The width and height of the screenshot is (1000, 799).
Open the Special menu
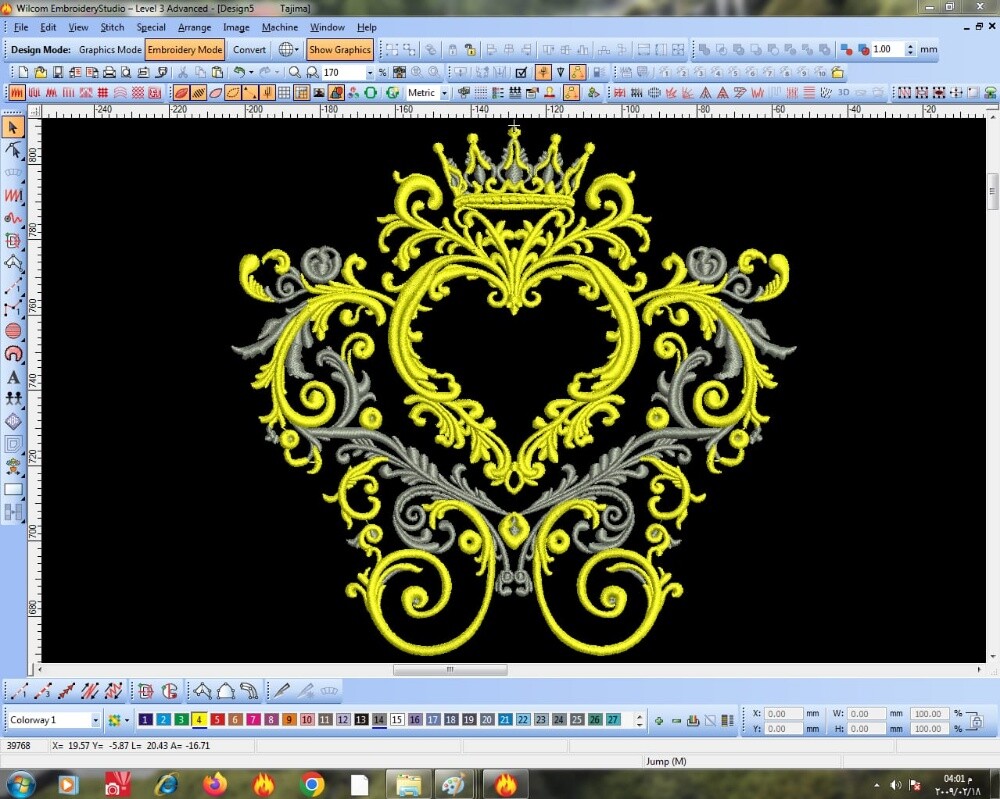click(x=151, y=27)
